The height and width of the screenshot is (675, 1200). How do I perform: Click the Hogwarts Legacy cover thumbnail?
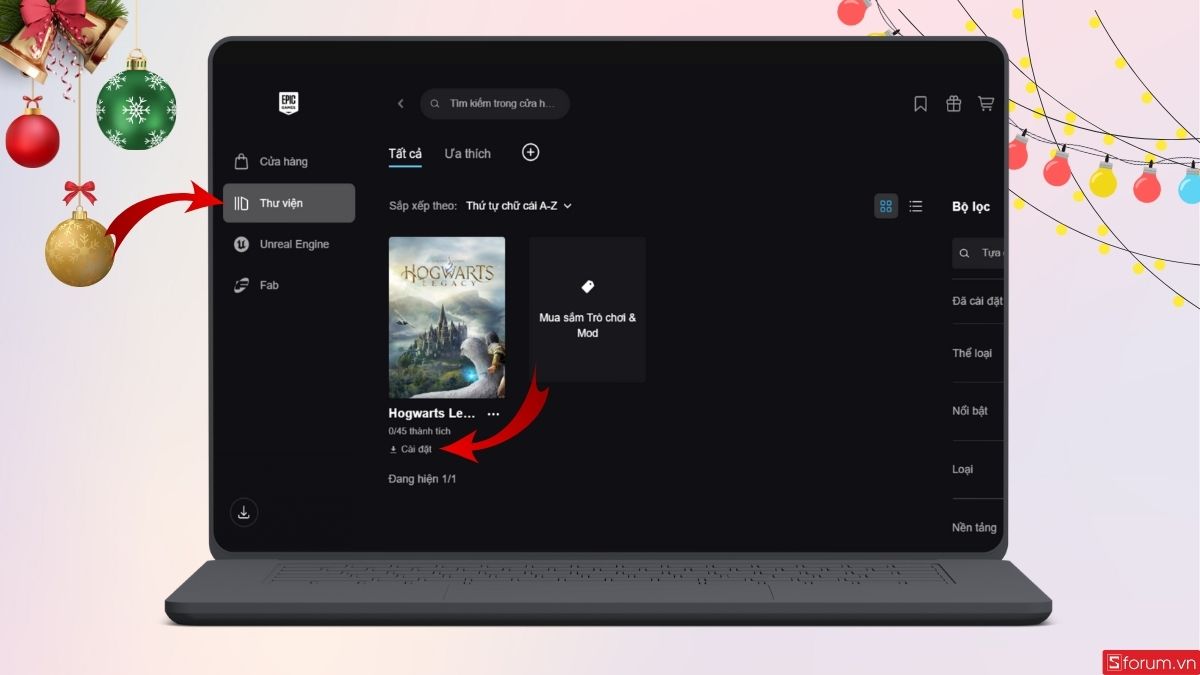[447, 317]
